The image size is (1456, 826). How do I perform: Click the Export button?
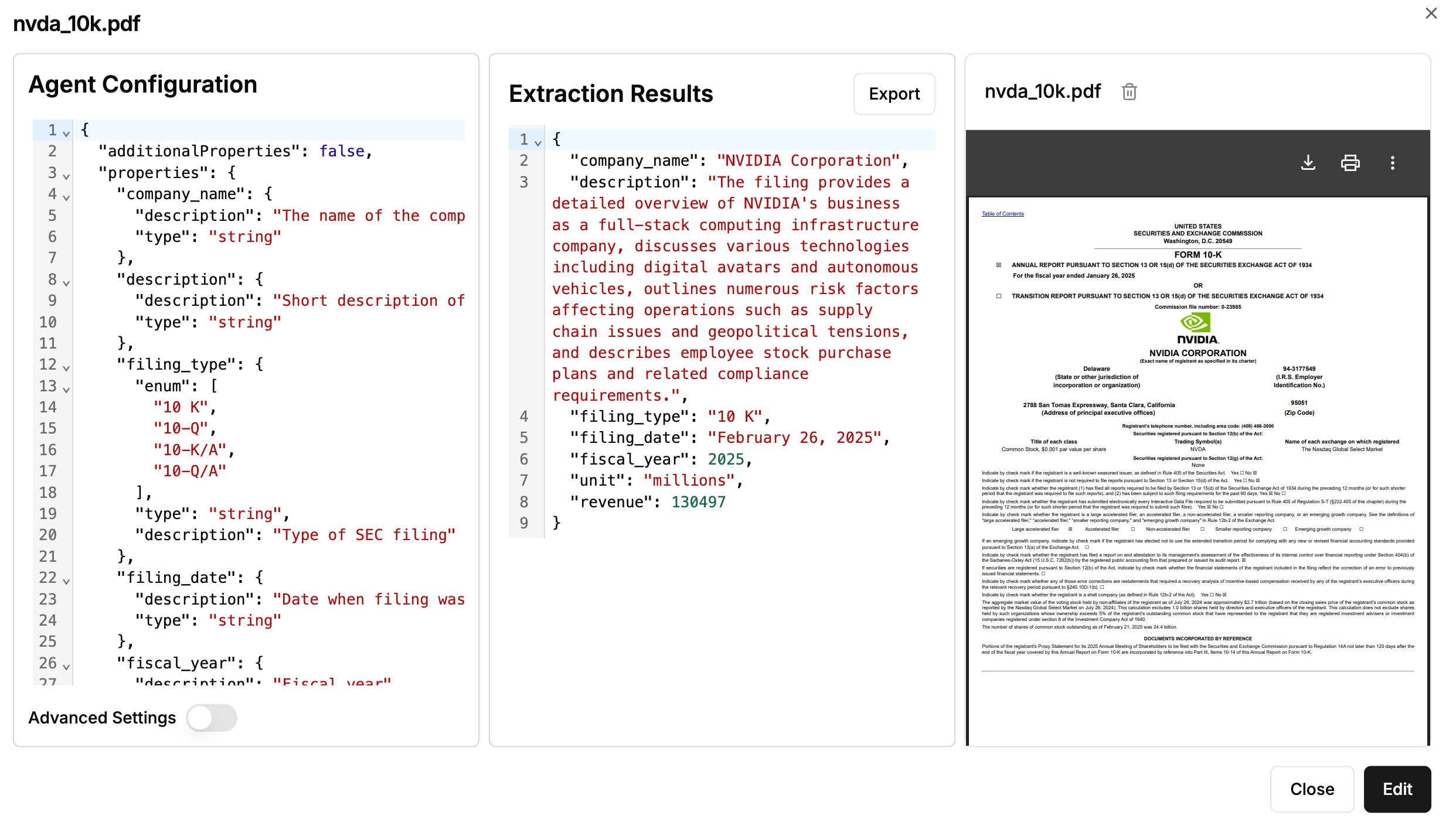(x=894, y=94)
